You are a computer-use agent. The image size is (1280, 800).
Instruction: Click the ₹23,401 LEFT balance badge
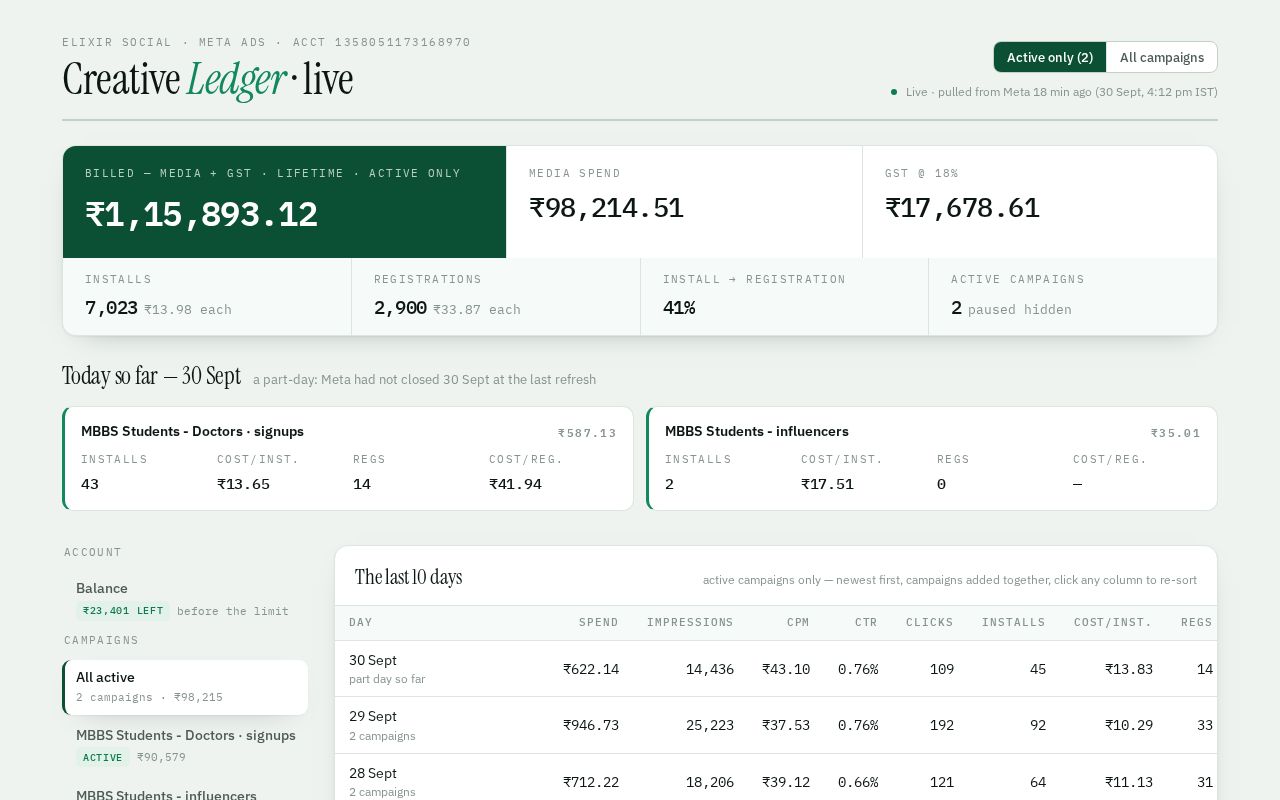pos(123,611)
